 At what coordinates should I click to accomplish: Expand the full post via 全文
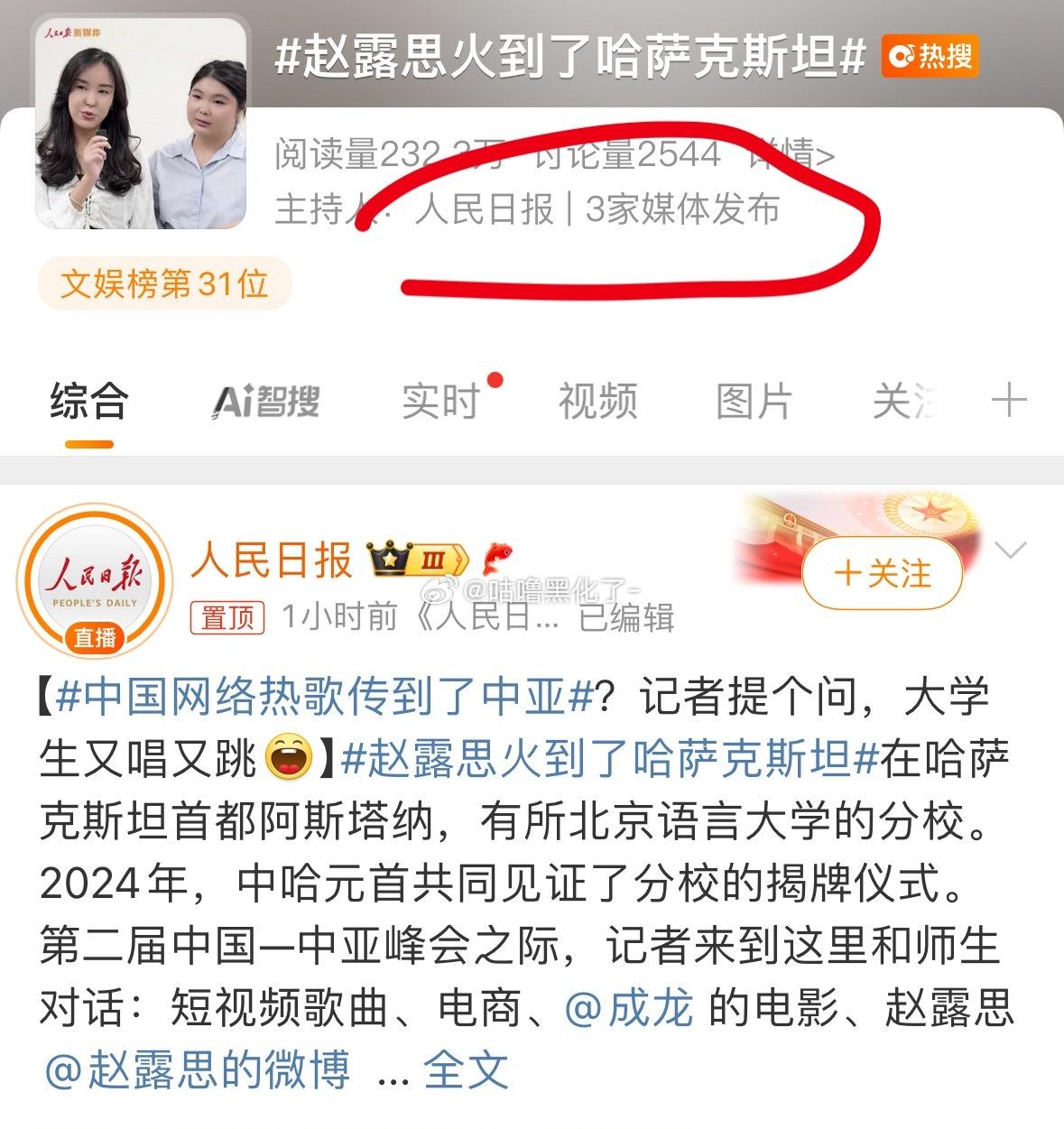point(466,1070)
